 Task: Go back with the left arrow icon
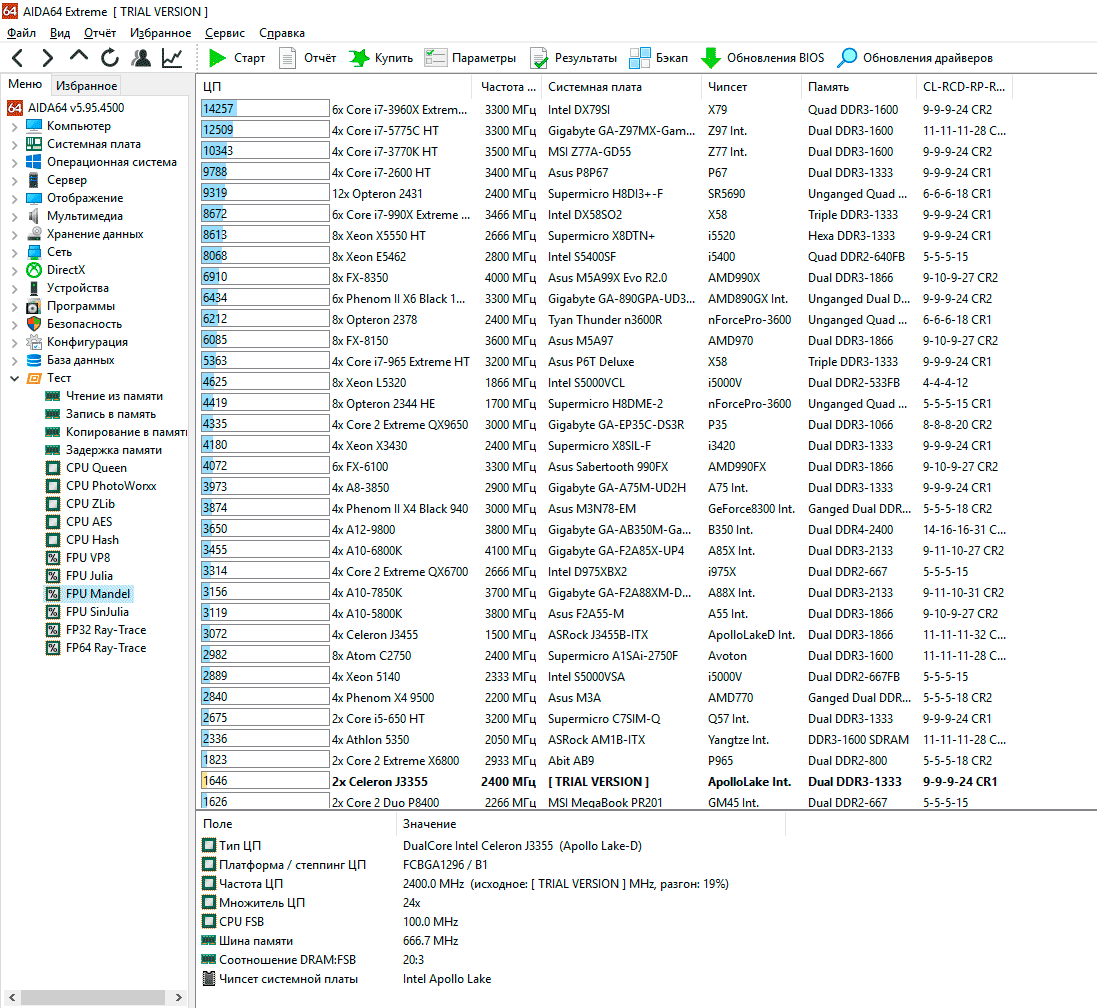click(18, 58)
